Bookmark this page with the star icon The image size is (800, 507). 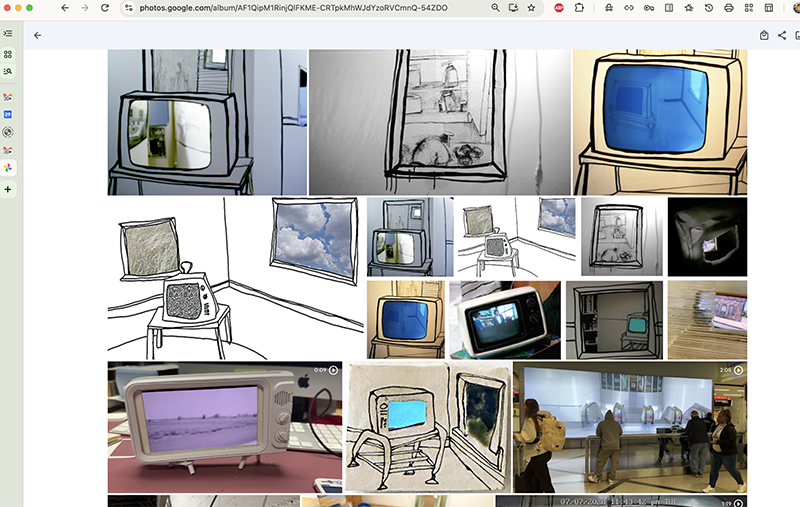[531, 8]
